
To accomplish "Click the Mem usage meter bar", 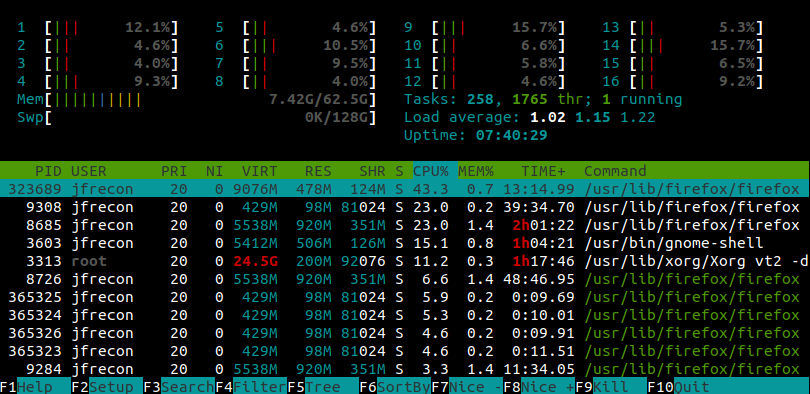I will (x=197, y=99).
